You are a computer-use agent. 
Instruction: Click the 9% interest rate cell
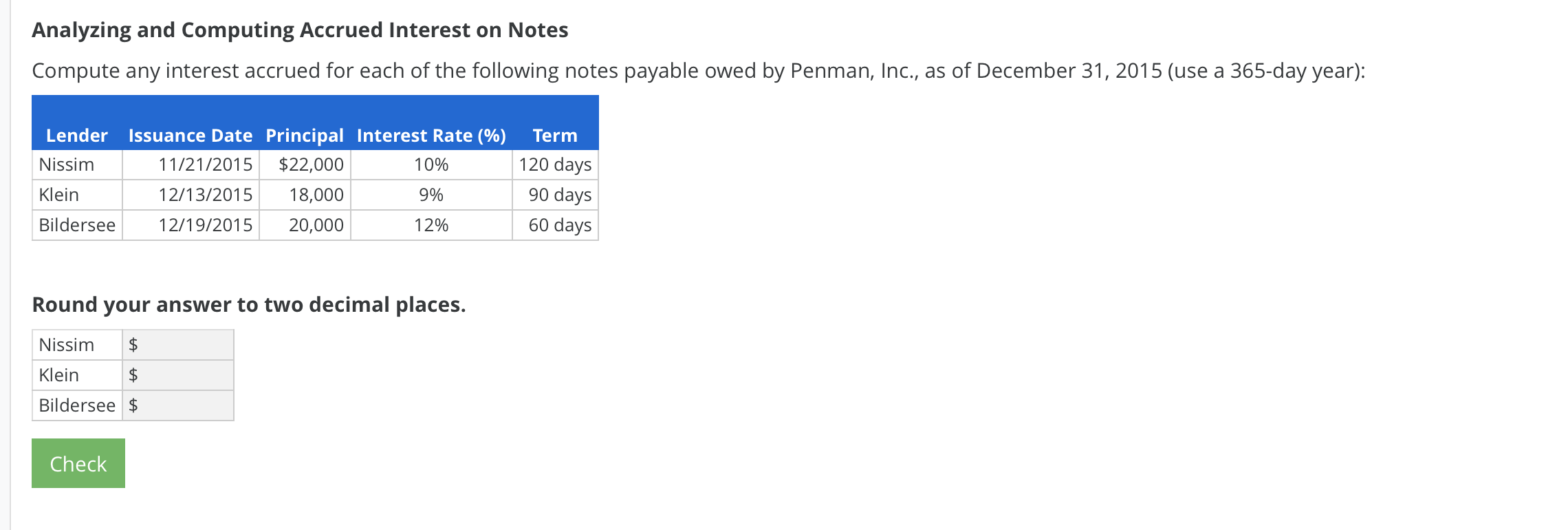pyautogui.click(x=431, y=195)
